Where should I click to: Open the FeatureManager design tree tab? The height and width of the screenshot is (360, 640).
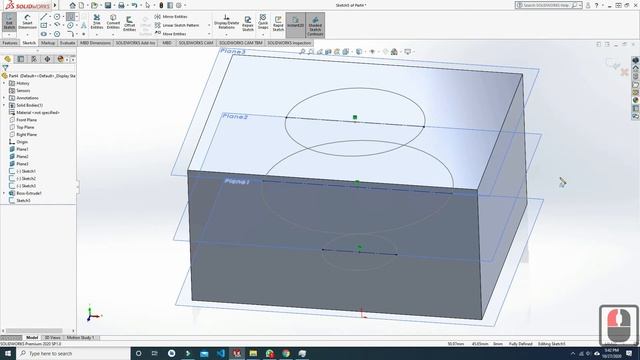(x=7, y=59)
